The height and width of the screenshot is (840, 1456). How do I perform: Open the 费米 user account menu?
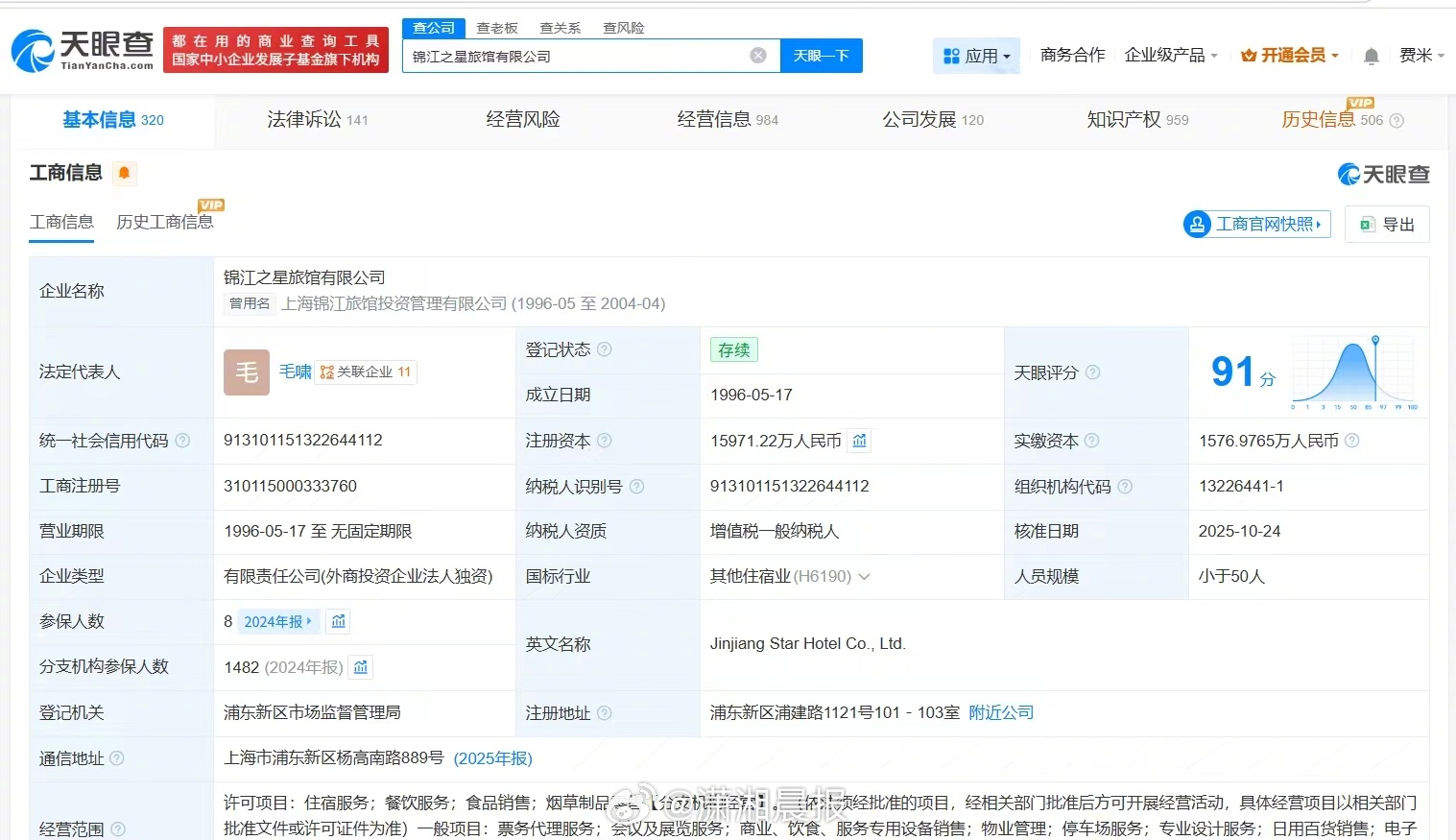pos(1421,56)
